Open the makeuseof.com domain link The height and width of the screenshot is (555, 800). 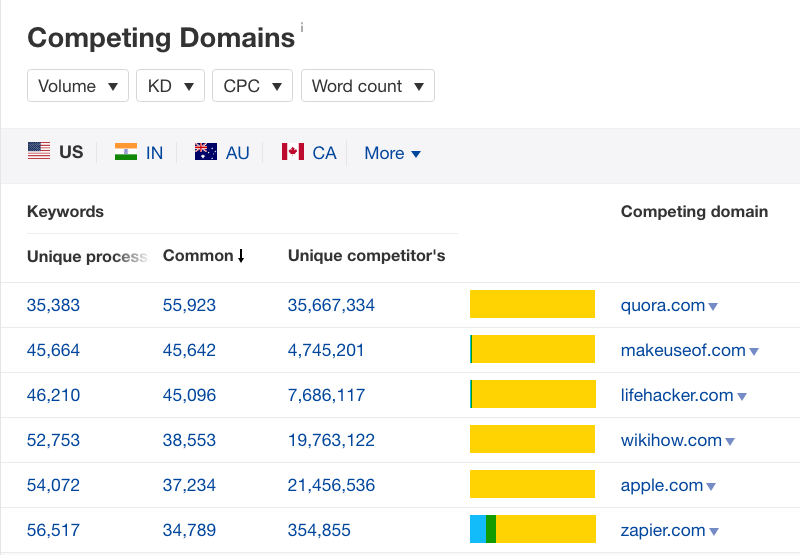pos(683,350)
